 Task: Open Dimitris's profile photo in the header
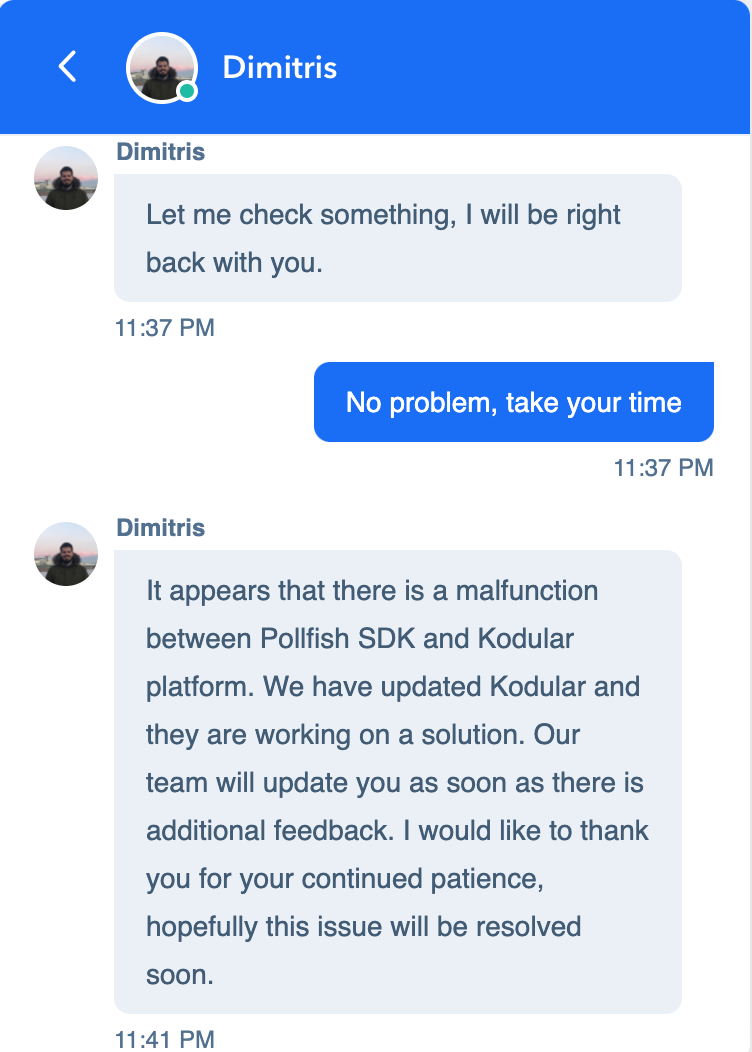pyautogui.click(x=160, y=67)
